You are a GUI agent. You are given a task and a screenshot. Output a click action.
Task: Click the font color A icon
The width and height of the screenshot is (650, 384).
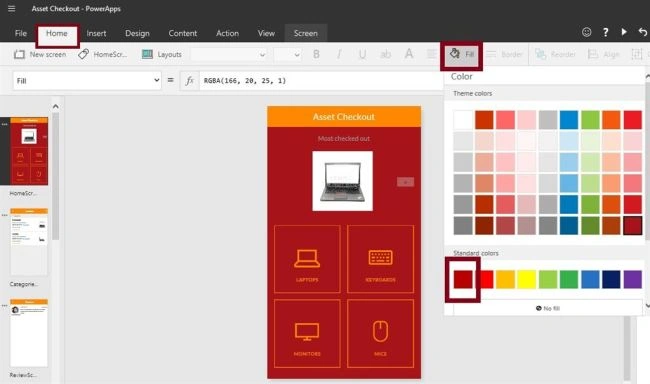pyautogui.click(x=409, y=54)
